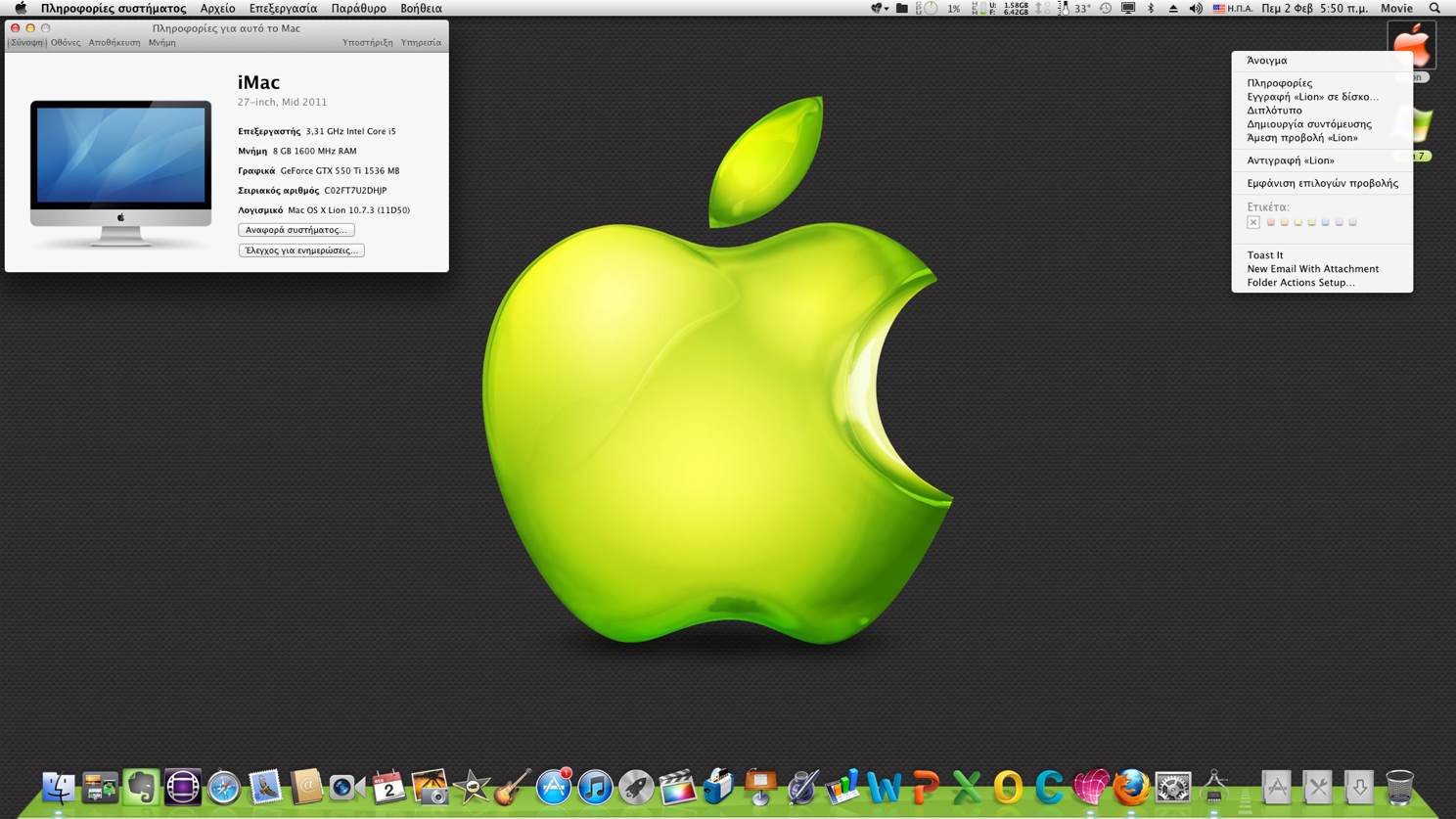Open Mail stamp icon in Dock
This screenshot has height=819, width=1456.
tap(265, 788)
